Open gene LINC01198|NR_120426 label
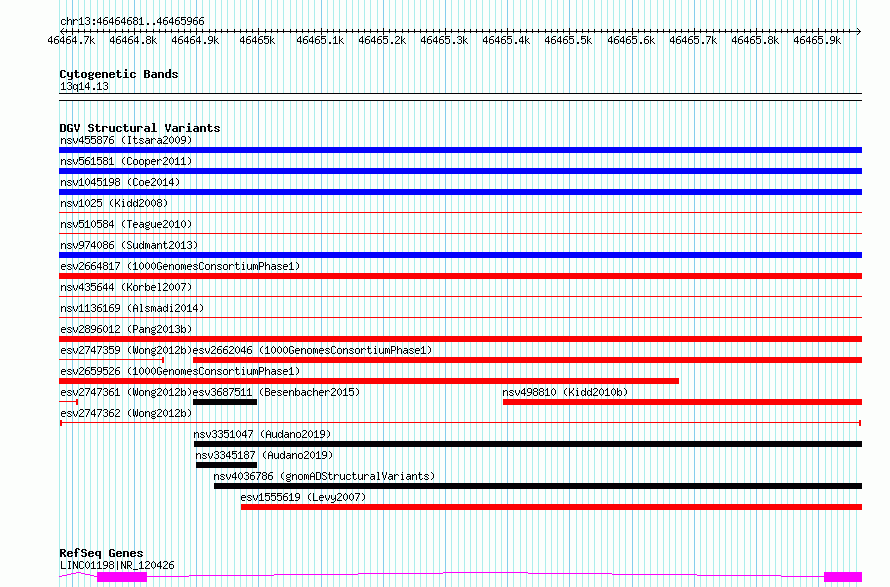The image size is (890, 587). (x=117, y=565)
